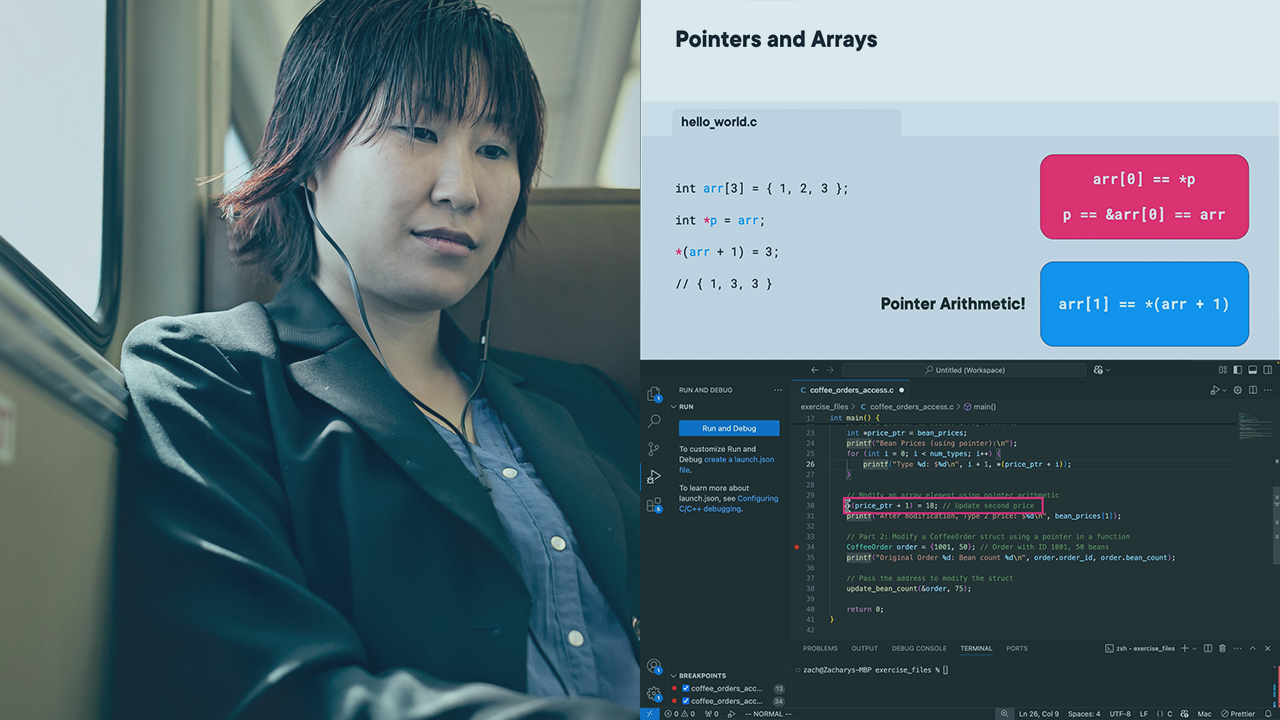Open the new terminal launch profile dropdown
1280x720 pixels.
point(1197,648)
